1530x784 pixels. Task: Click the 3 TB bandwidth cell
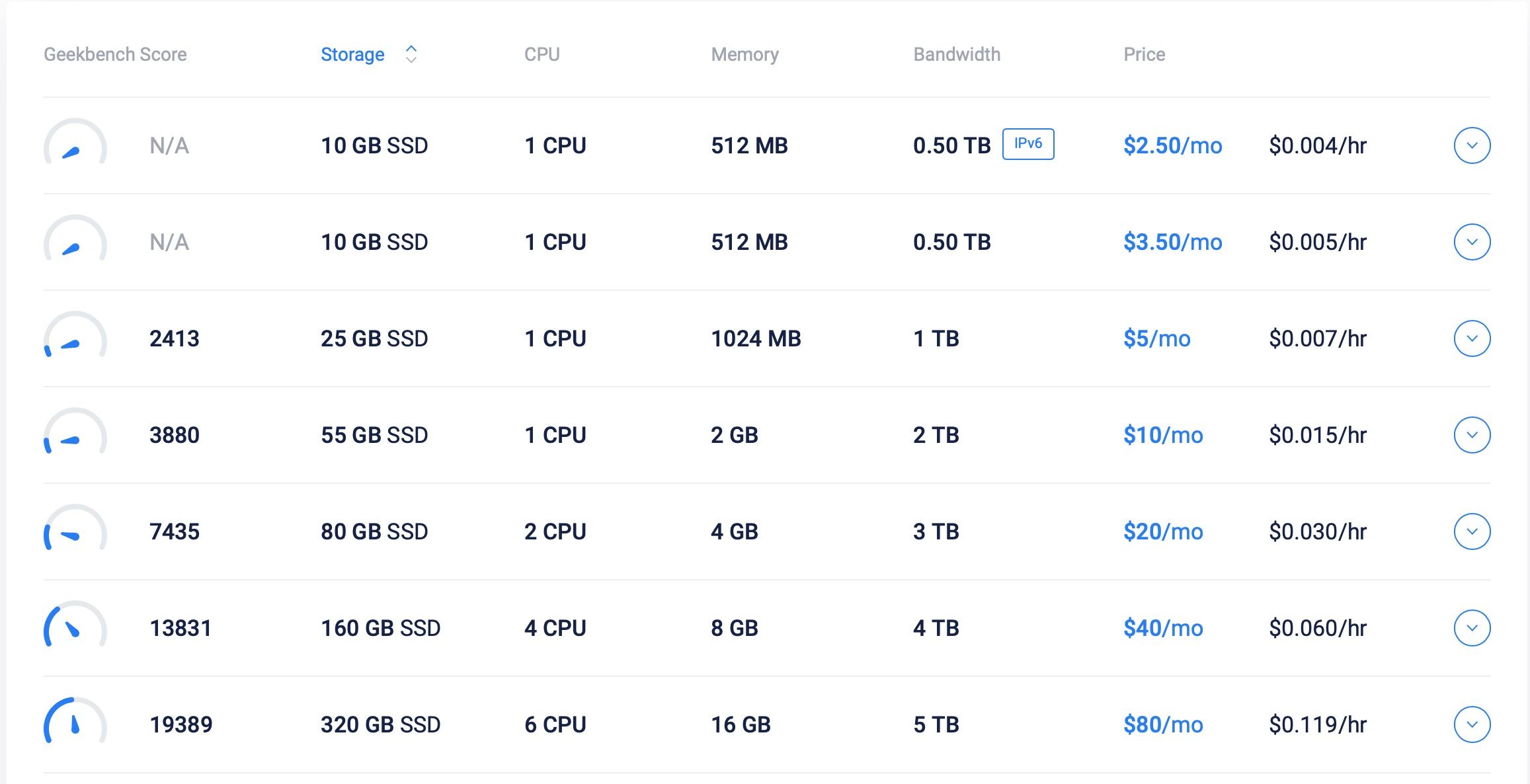tap(936, 531)
